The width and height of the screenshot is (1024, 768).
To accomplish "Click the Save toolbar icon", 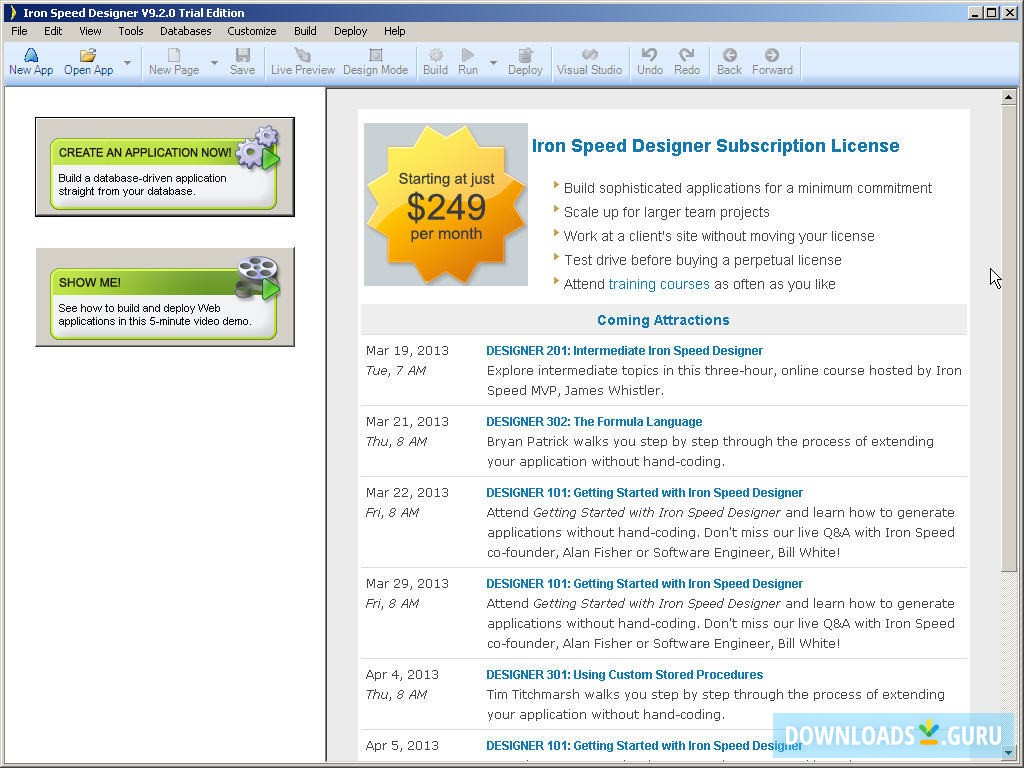I will [x=242, y=56].
